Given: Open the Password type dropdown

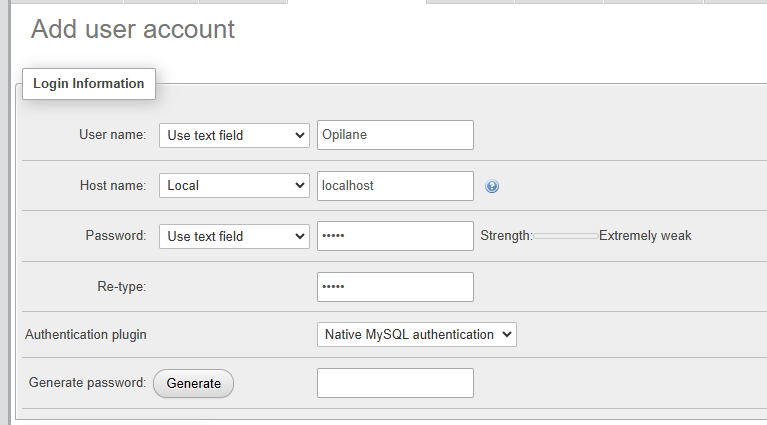Looking at the screenshot, I should point(234,236).
